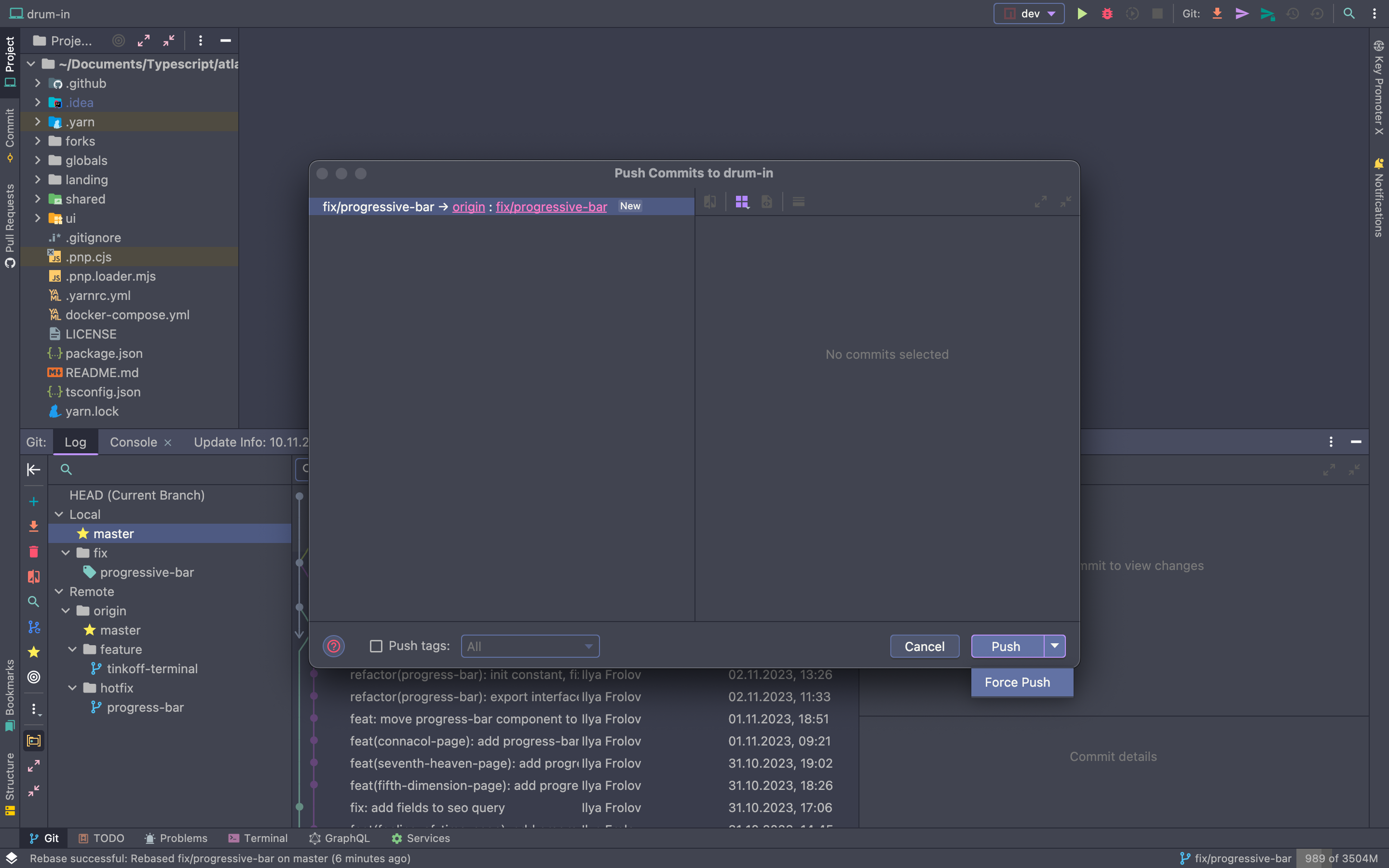Switch to Git Log tab
Viewport: 1389px width, 868px height.
click(x=75, y=442)
